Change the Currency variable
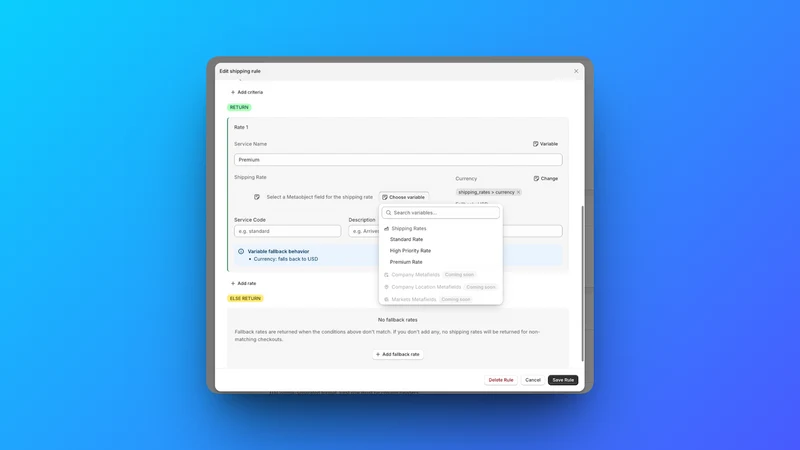The width and height of the screenshot is (800, 450). tap(545, 179)
